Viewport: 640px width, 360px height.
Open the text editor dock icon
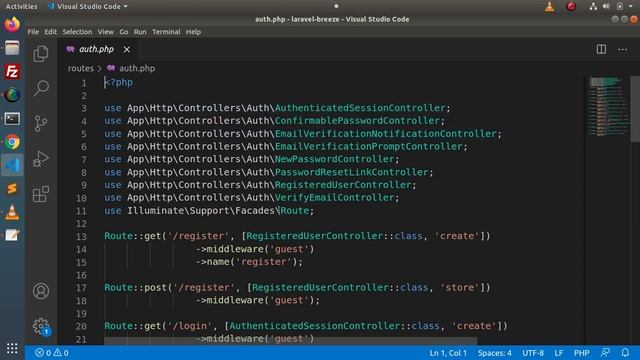[x=12, y=236]
